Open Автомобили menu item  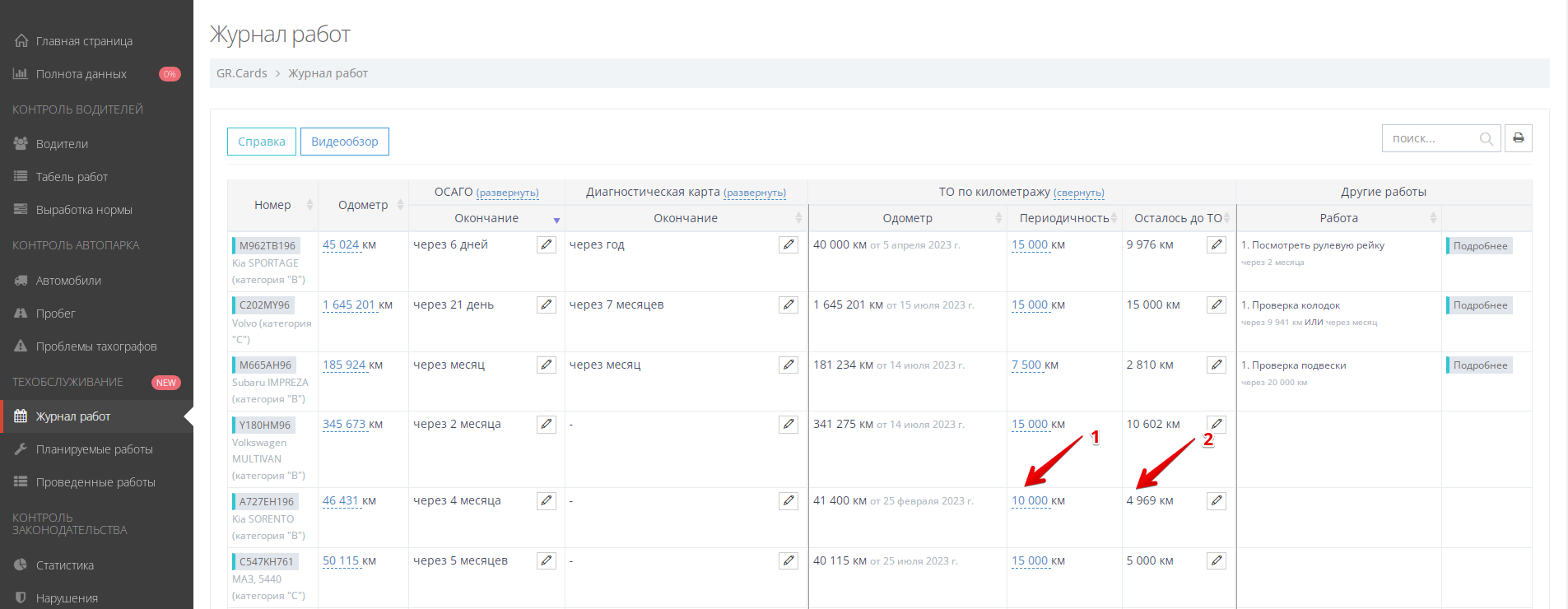[68, 281]
